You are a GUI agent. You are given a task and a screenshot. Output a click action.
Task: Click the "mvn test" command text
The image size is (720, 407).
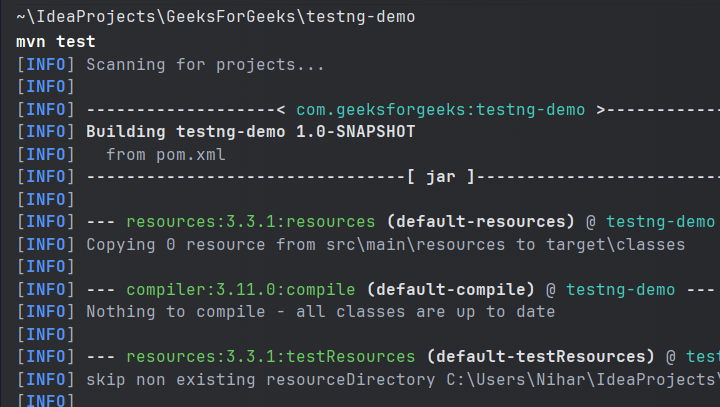(x=55, y=42)
